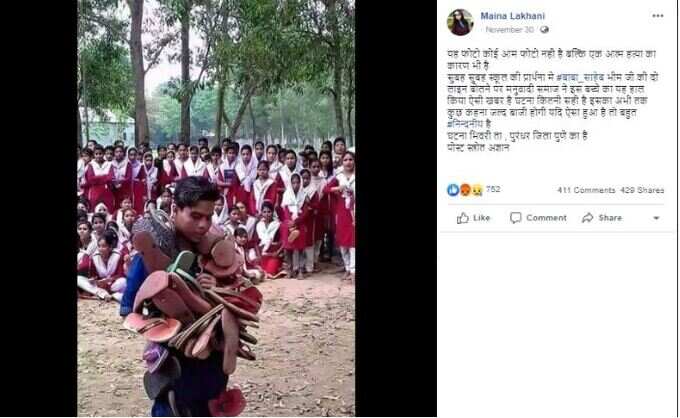Open the November 30 timestamp link
Viewport: 680px width, 418px height.
point(510,30)
